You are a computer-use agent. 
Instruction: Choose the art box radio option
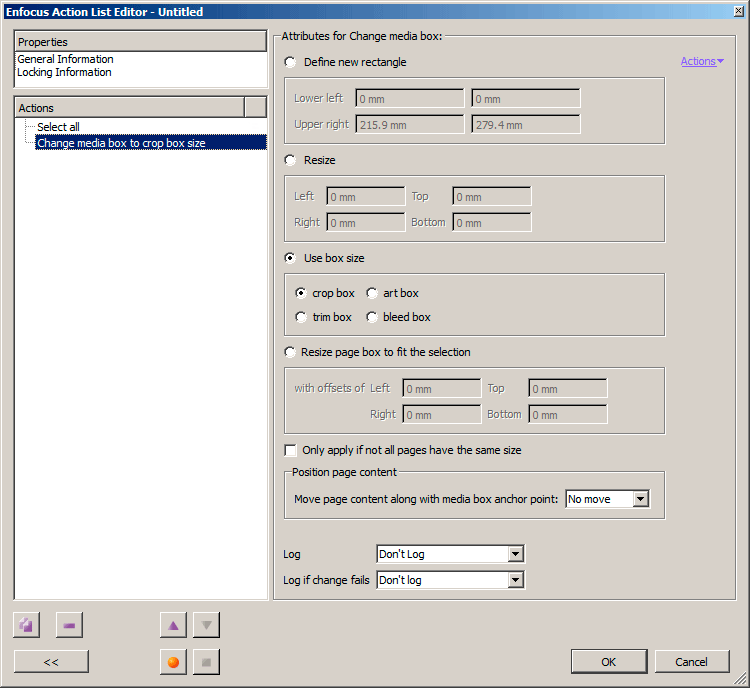click(372, 293)
